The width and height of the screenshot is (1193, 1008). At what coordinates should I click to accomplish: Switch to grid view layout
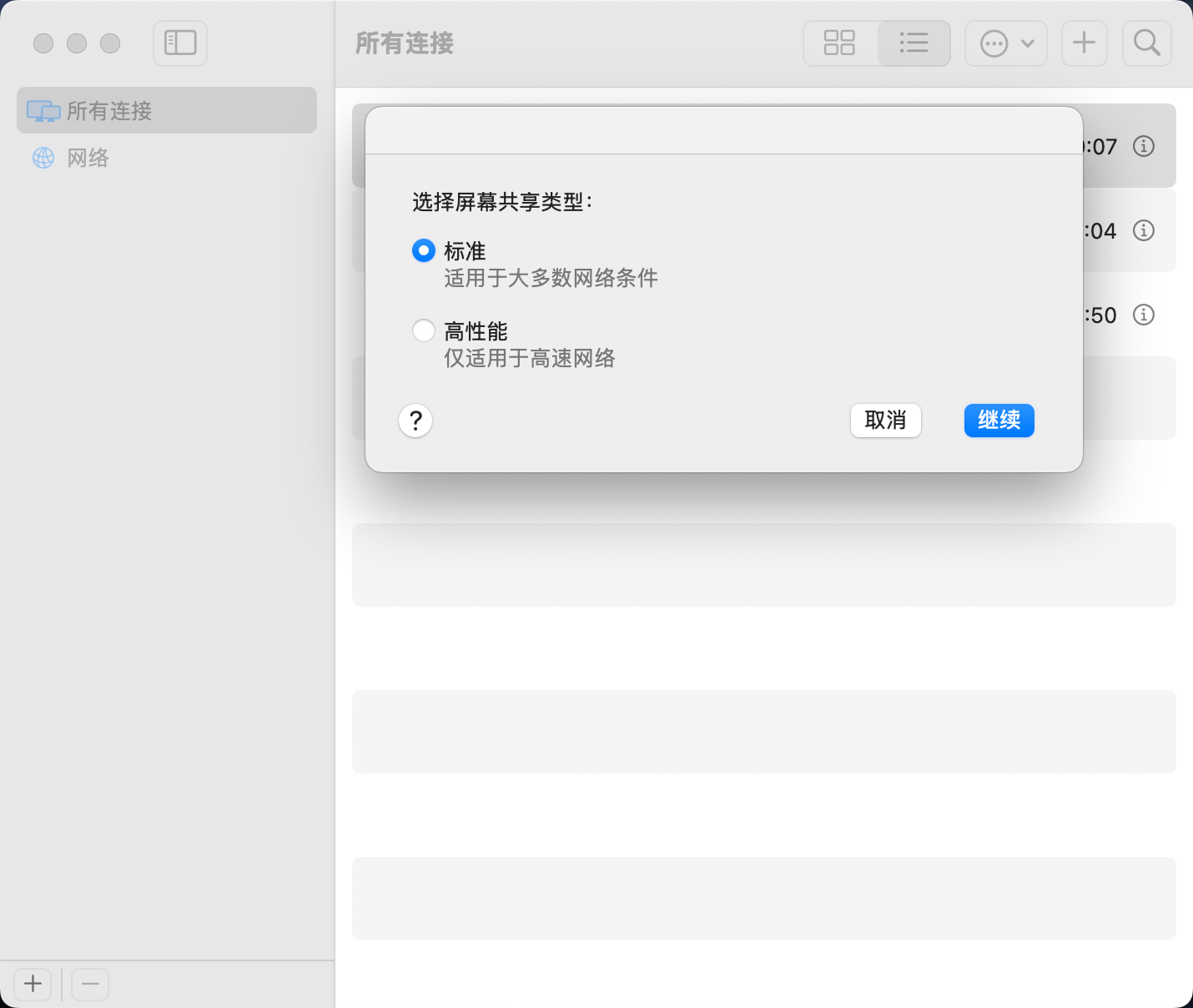(x=839, y=43)
